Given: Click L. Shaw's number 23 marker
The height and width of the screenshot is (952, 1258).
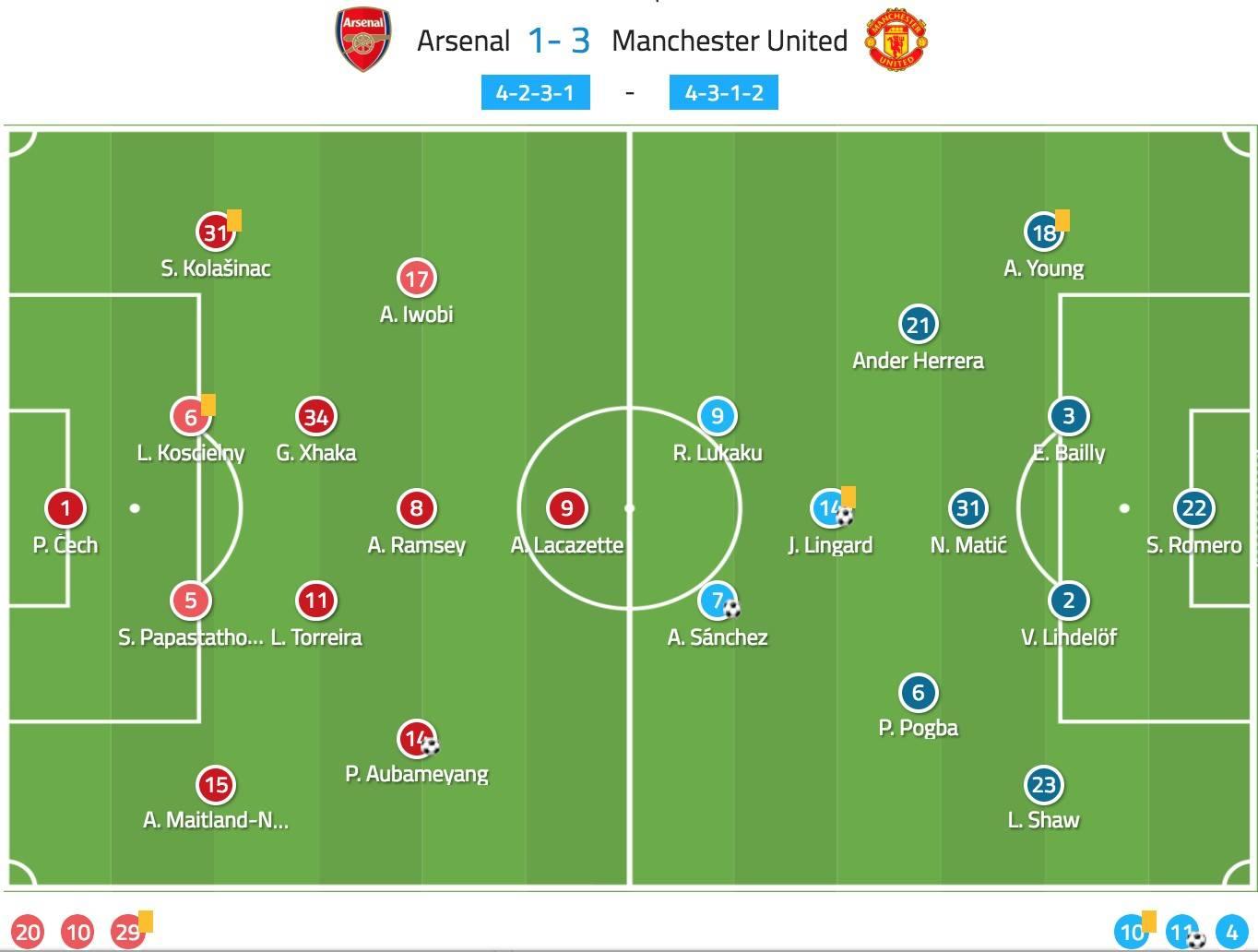Looking at the screenshot, I should (1043, 785).
